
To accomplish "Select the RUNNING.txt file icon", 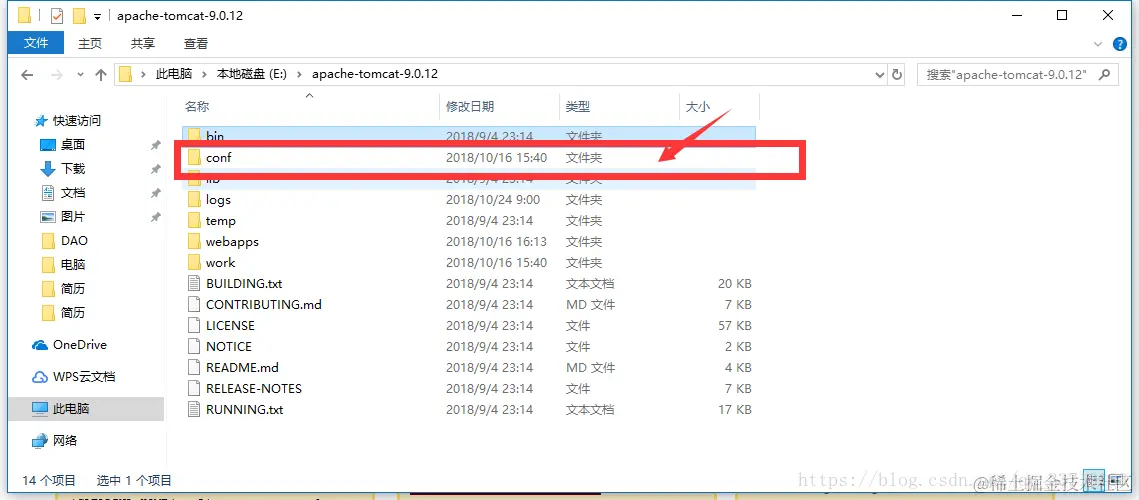I will tap(193, 410).
